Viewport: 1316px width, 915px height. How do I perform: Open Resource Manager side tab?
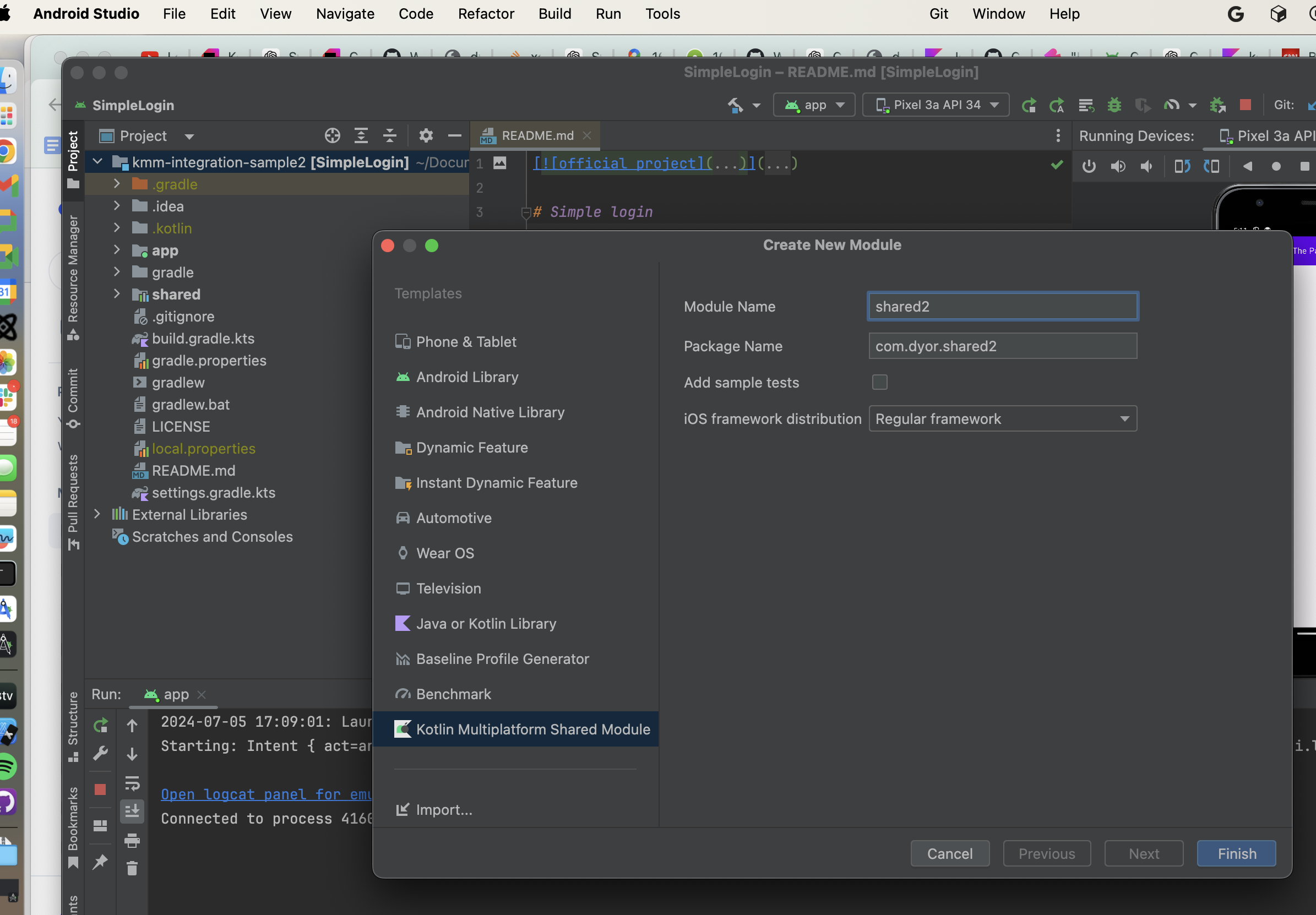pos(73,278)
